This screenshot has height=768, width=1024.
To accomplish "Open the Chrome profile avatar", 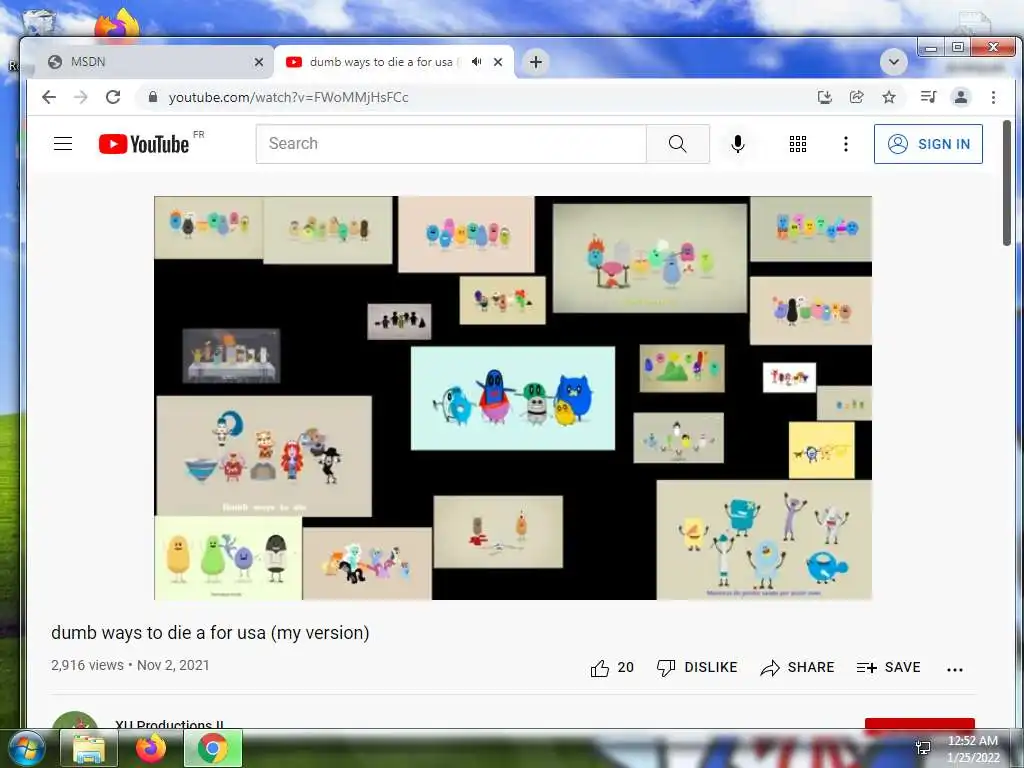I will [x=961, y=97].
